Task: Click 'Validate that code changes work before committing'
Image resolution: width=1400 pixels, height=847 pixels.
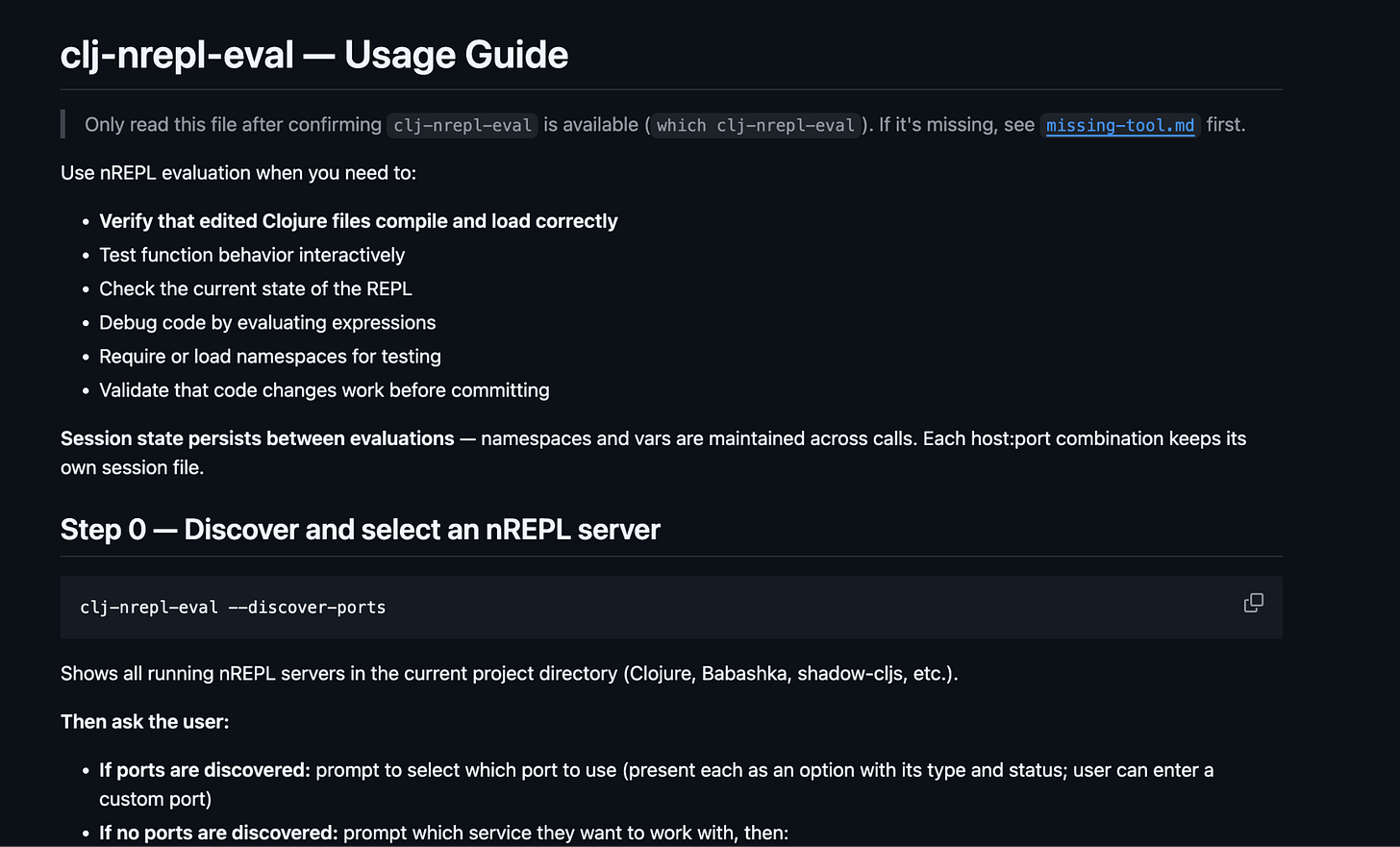Action: coord(324,389)
